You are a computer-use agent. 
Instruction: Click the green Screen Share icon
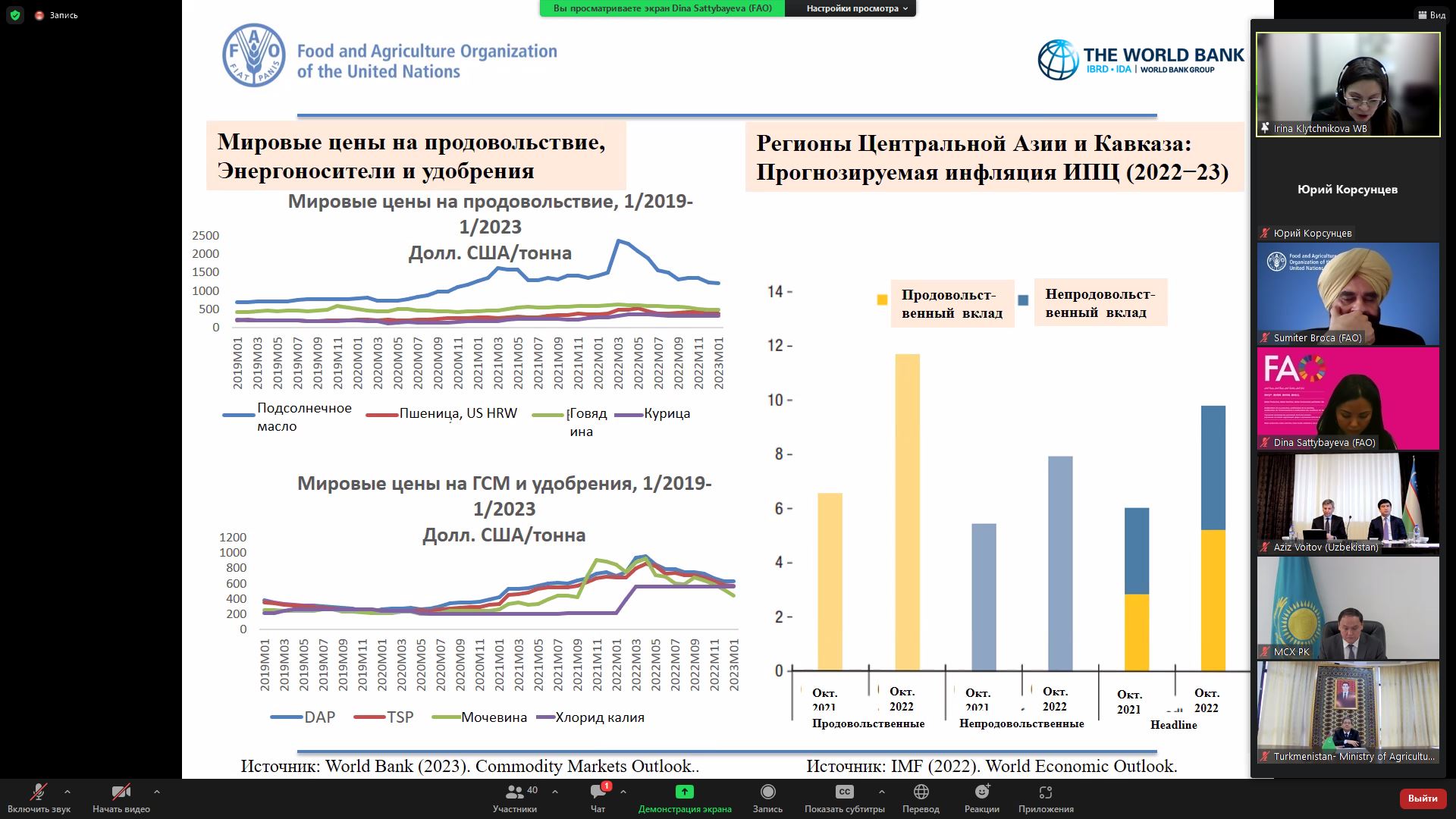click(684, 792)
